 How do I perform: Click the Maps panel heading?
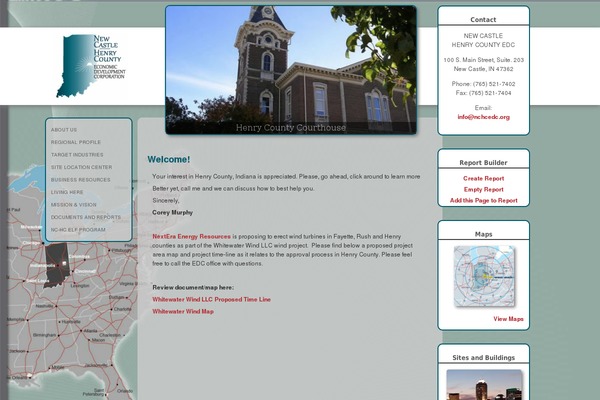483,234
